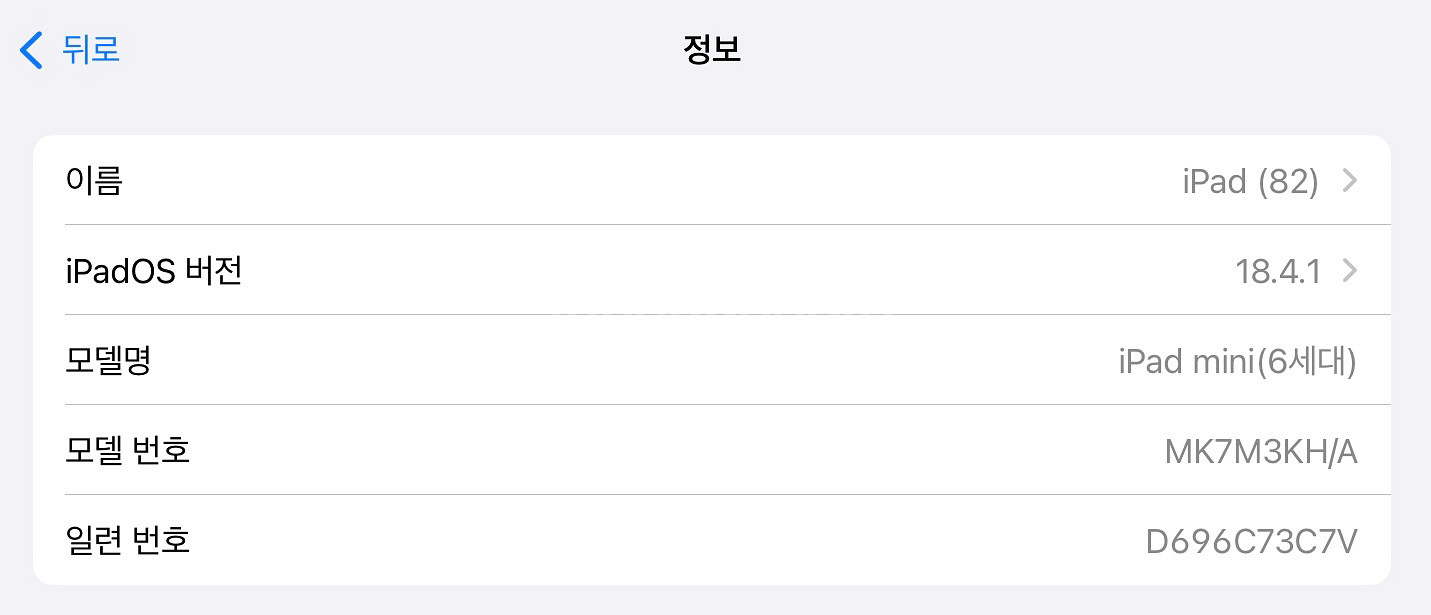Click the 정보 page title
Screen dimensions: 1431x615
(712, 49)
